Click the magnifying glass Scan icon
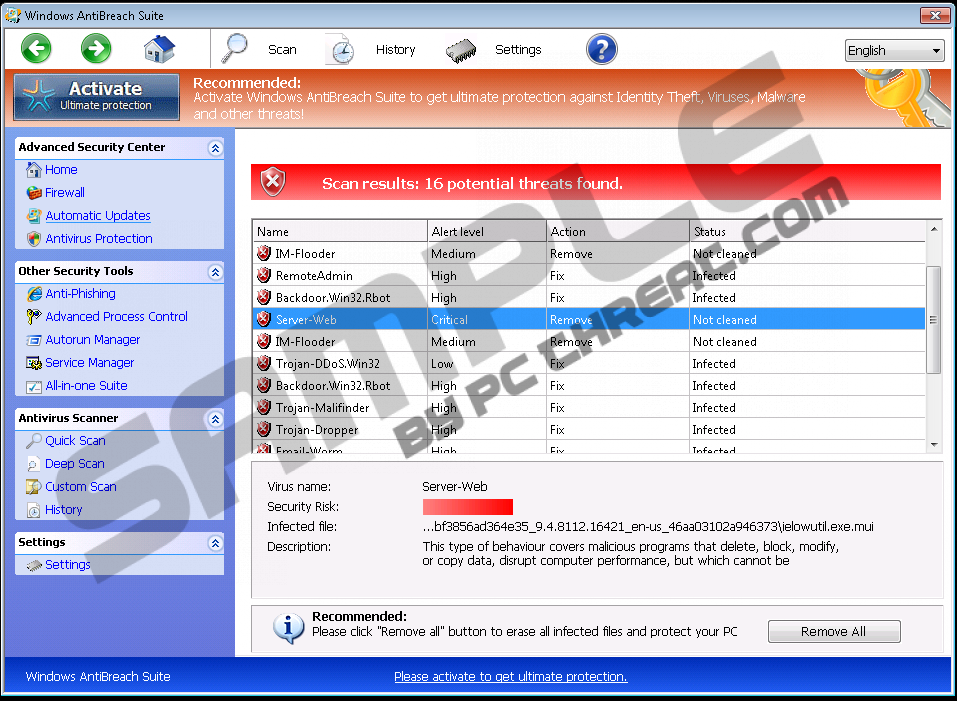 click(234, 49)
